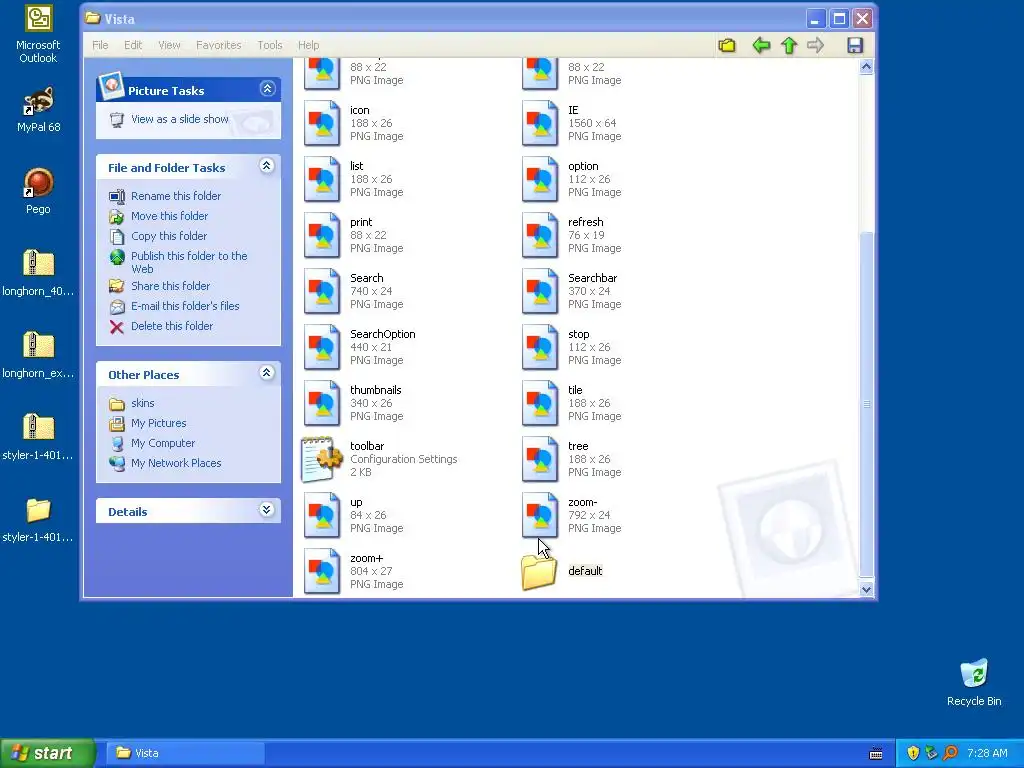Open the File menu

100,45
